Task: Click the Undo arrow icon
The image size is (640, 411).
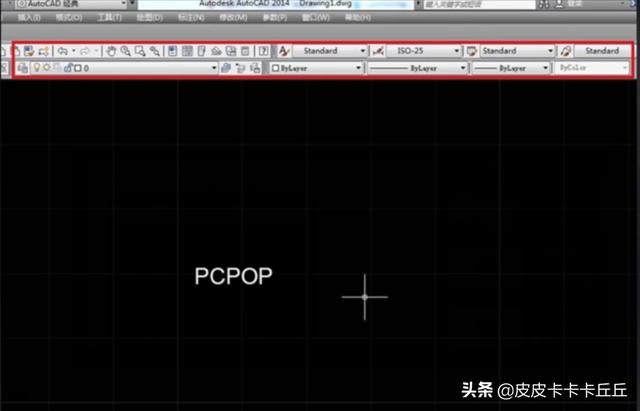Action: click(x=62, y=51)
